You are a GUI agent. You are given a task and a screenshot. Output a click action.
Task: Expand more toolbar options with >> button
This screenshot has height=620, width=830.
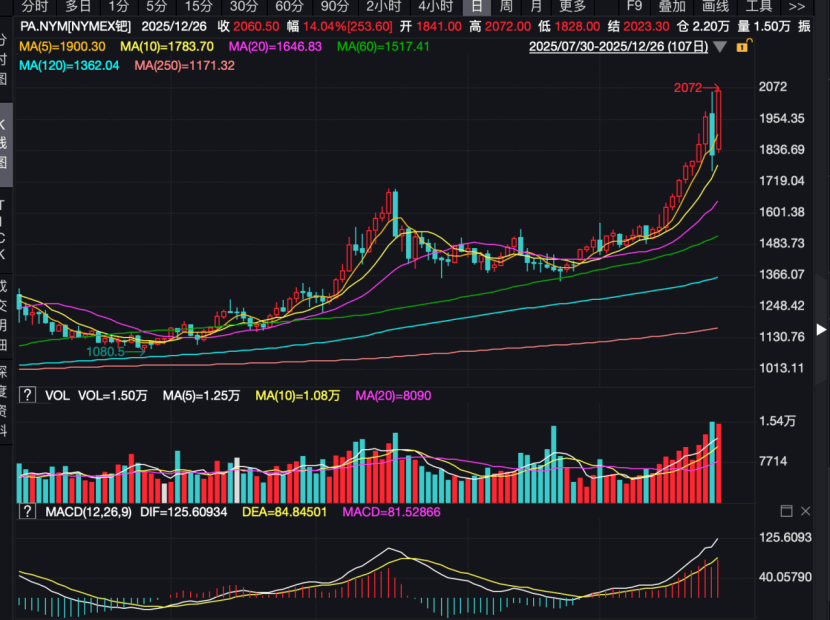point(796,6)
